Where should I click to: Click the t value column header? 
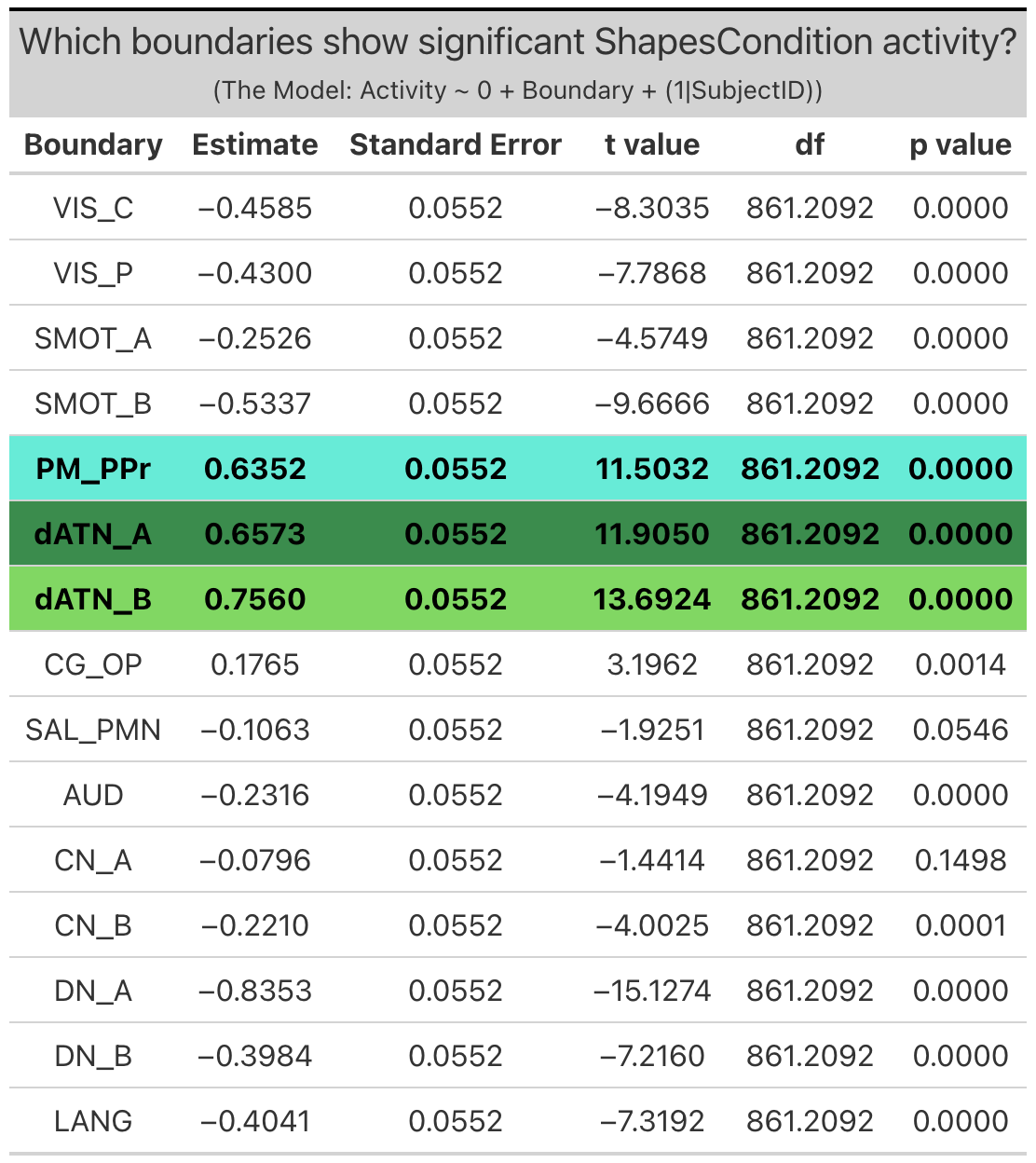point(652,144)
